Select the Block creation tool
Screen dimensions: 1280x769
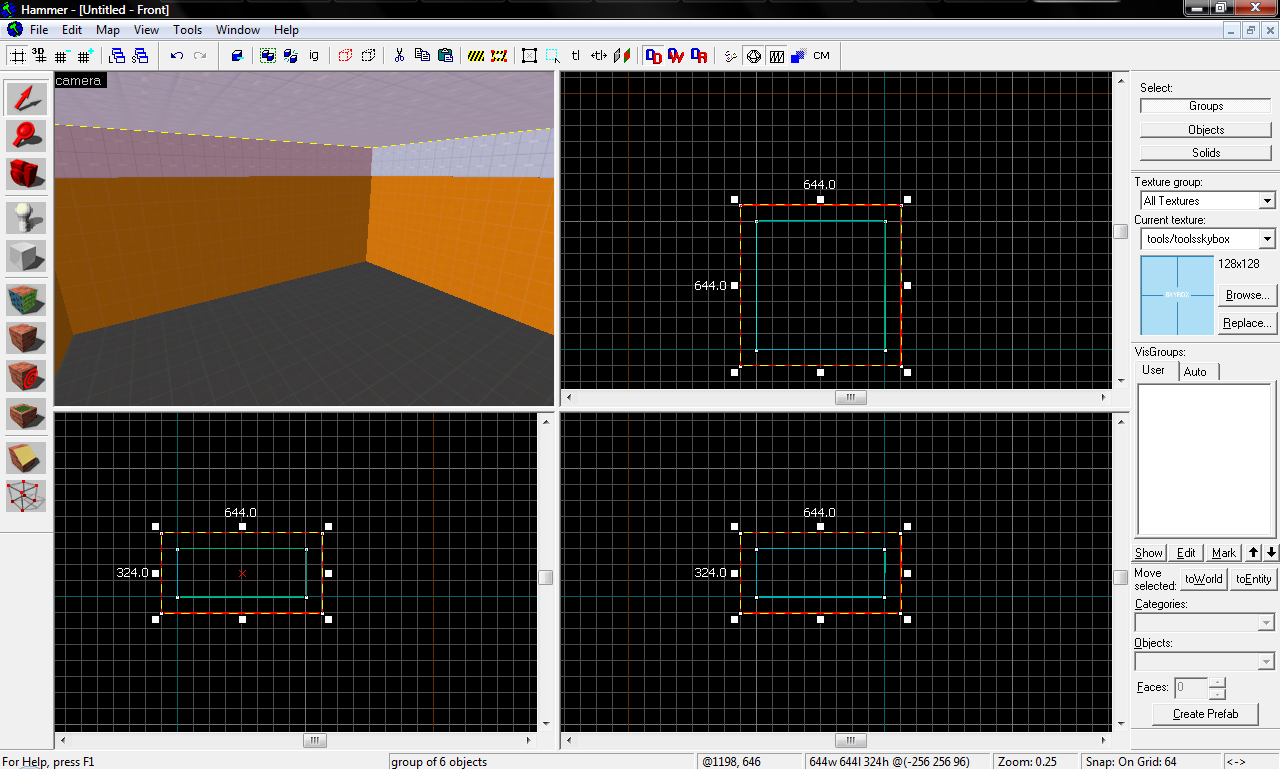pyautogui.click(x=26, y=256)
